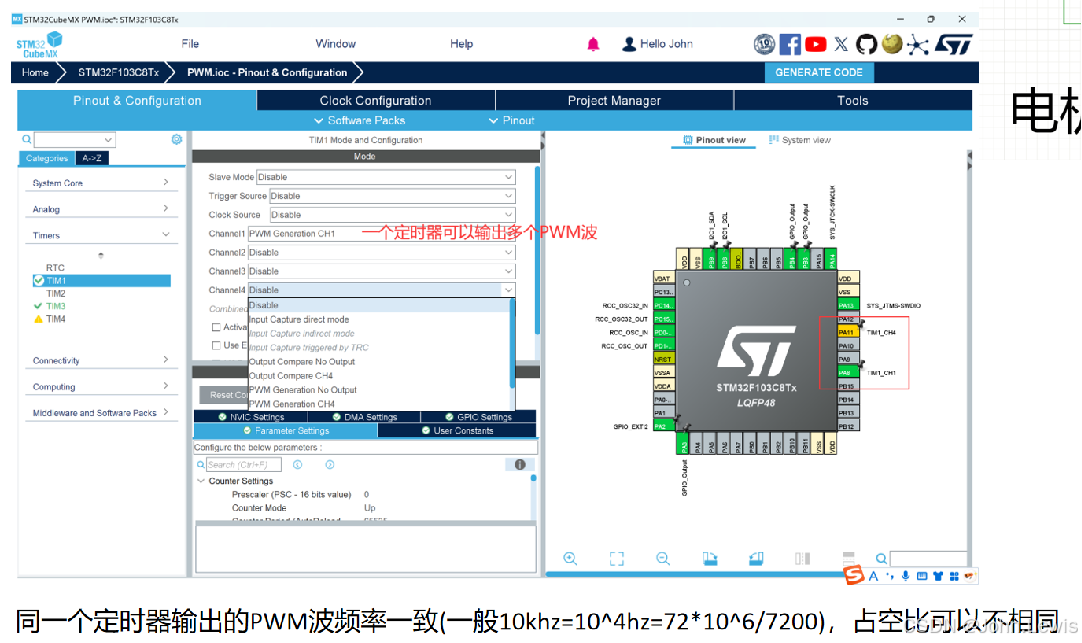Screen dimensions: 1082x643
Task: Click the Sogou soft keyboard icon
Action: (922, 576)
